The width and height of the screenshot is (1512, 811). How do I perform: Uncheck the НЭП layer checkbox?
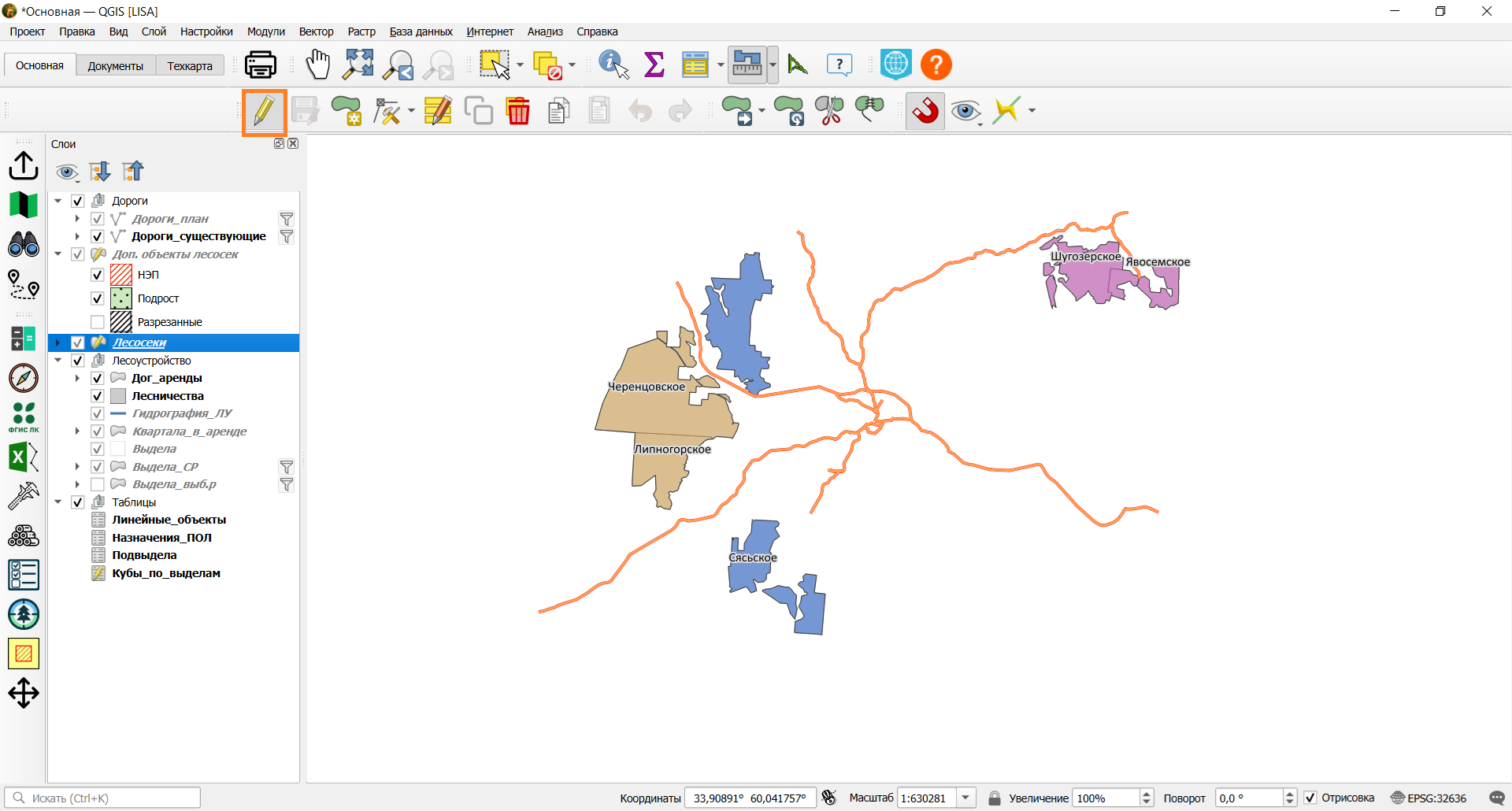(98, 275)
